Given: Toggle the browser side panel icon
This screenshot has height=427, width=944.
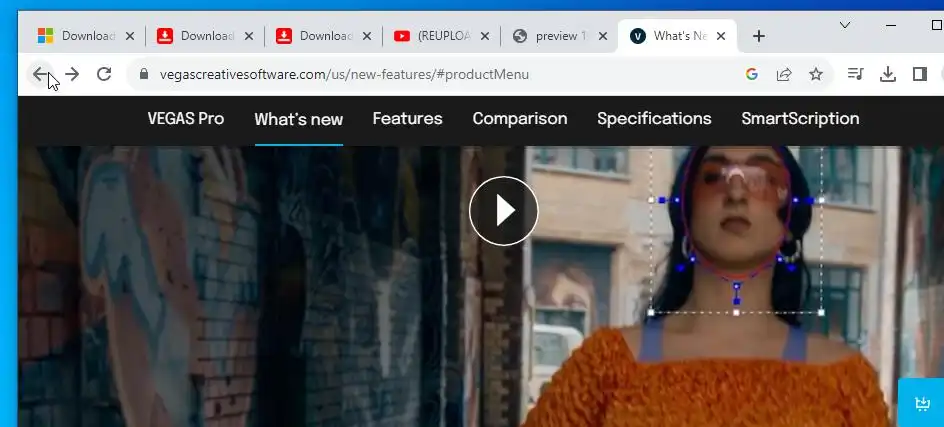Looking at the screenshot, I should click(x=919, y=74).
